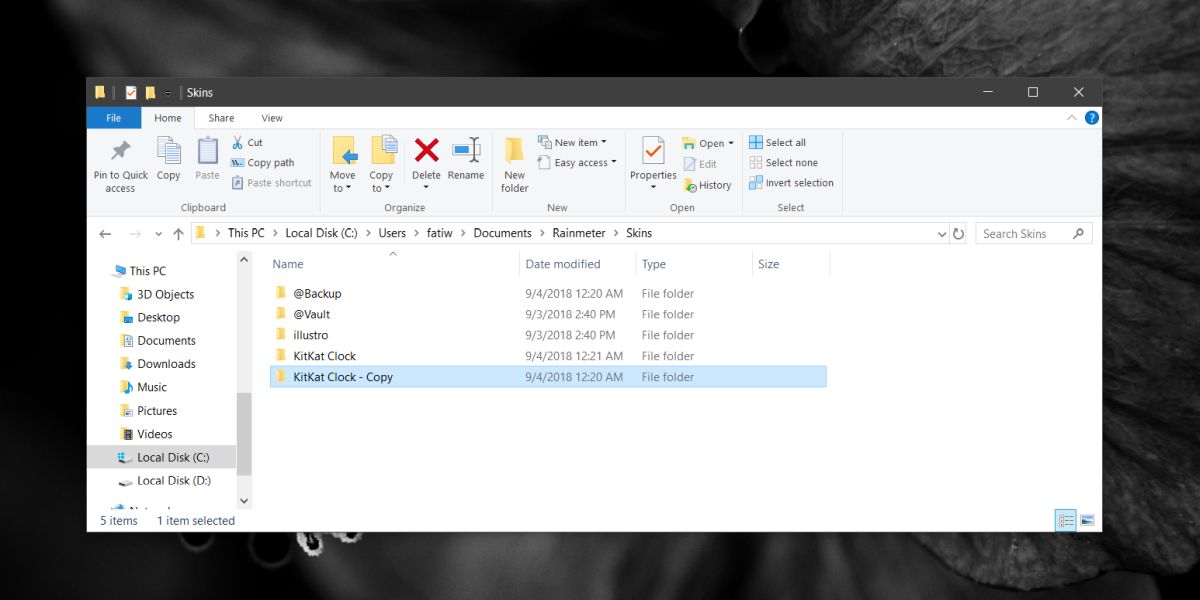
Task: Click the red Delete icon
Action: click(427, 151)
